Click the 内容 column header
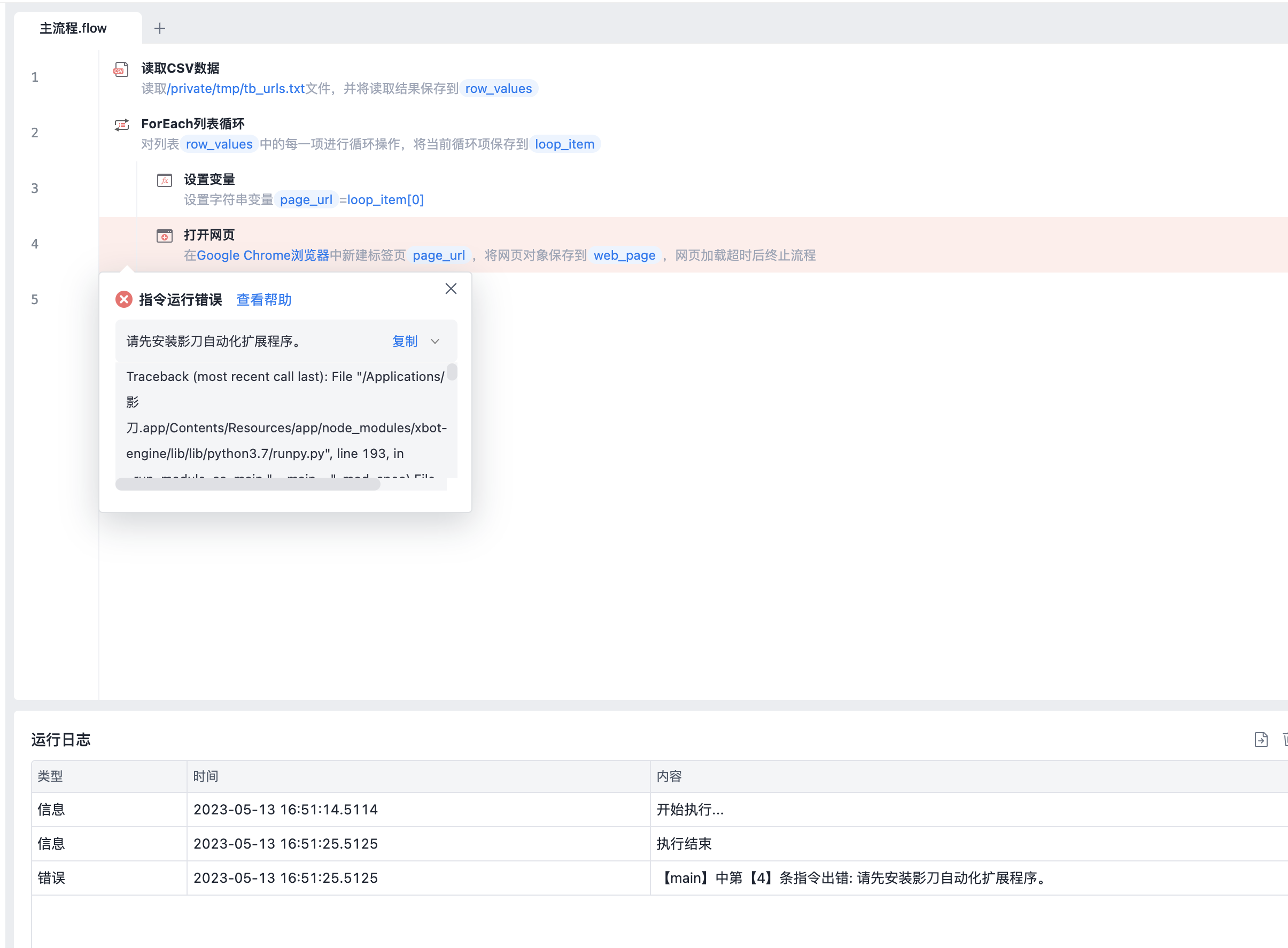The image size is (1288, 948). point(669,776)
